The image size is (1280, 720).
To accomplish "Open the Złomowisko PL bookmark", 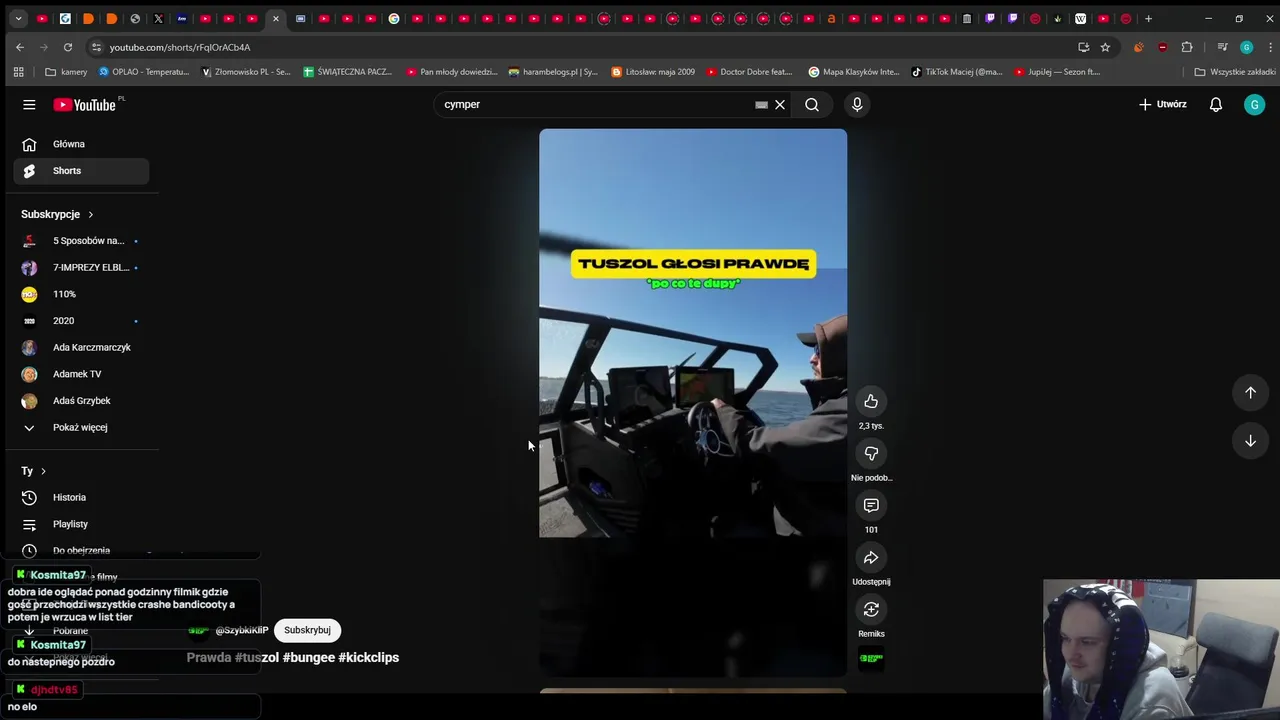I will click(246, 72).
